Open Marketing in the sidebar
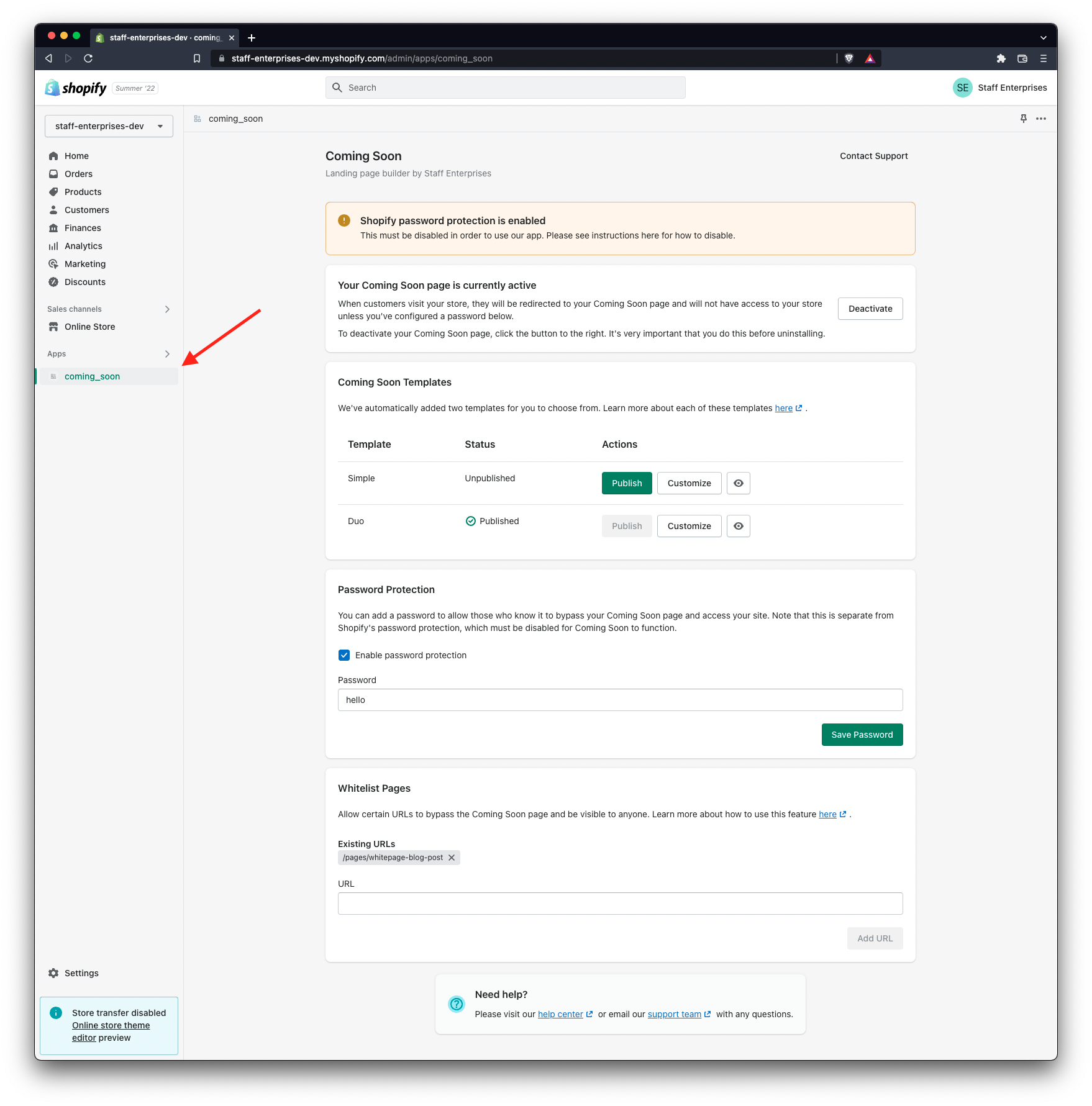This screenshot has width=1092, height=1106. pyautogui.click(x=85, y=264)
